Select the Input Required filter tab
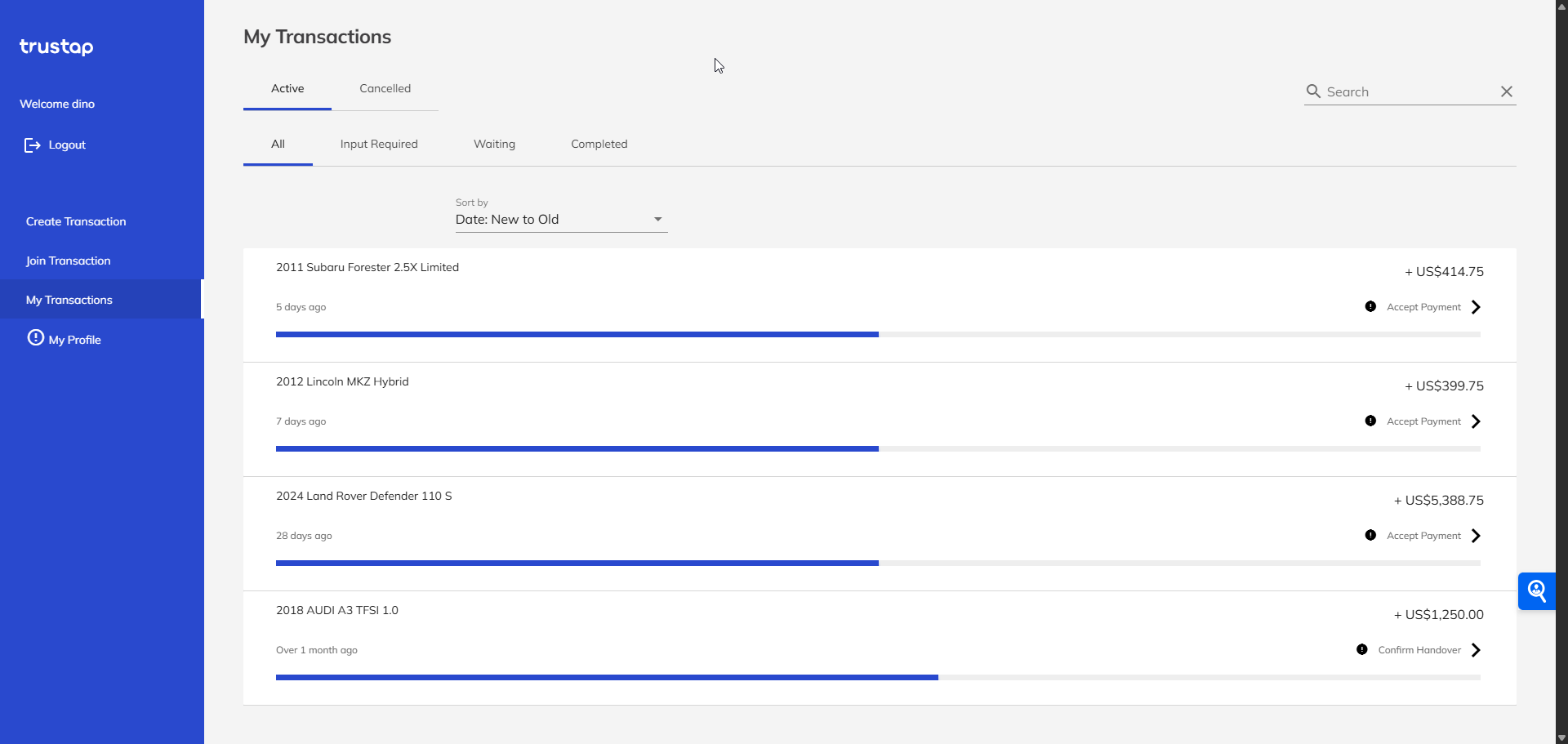Screen dimensions: 1568x744 coord(379,145)
